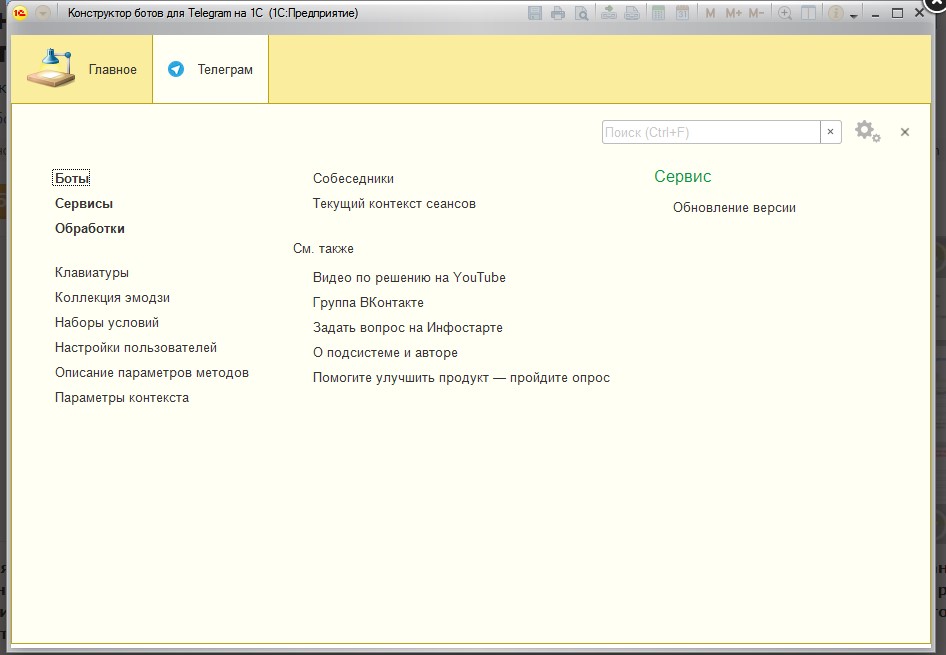Open Print Preview from title toolbar
Image resolution: width=946 pixels, height=655 pixels.
pos(580,13)
